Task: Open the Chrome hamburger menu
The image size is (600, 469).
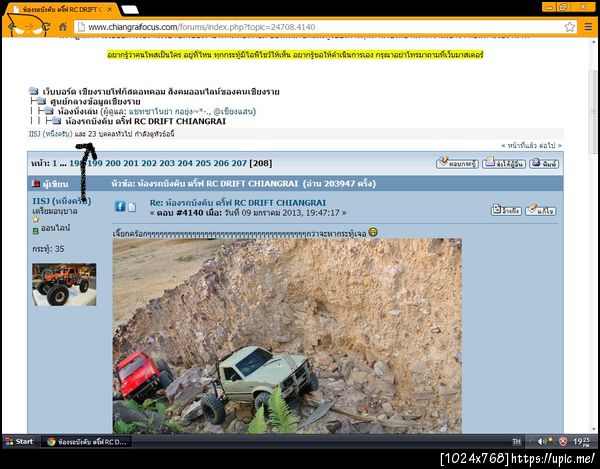Action: click(x=589, y=27)
